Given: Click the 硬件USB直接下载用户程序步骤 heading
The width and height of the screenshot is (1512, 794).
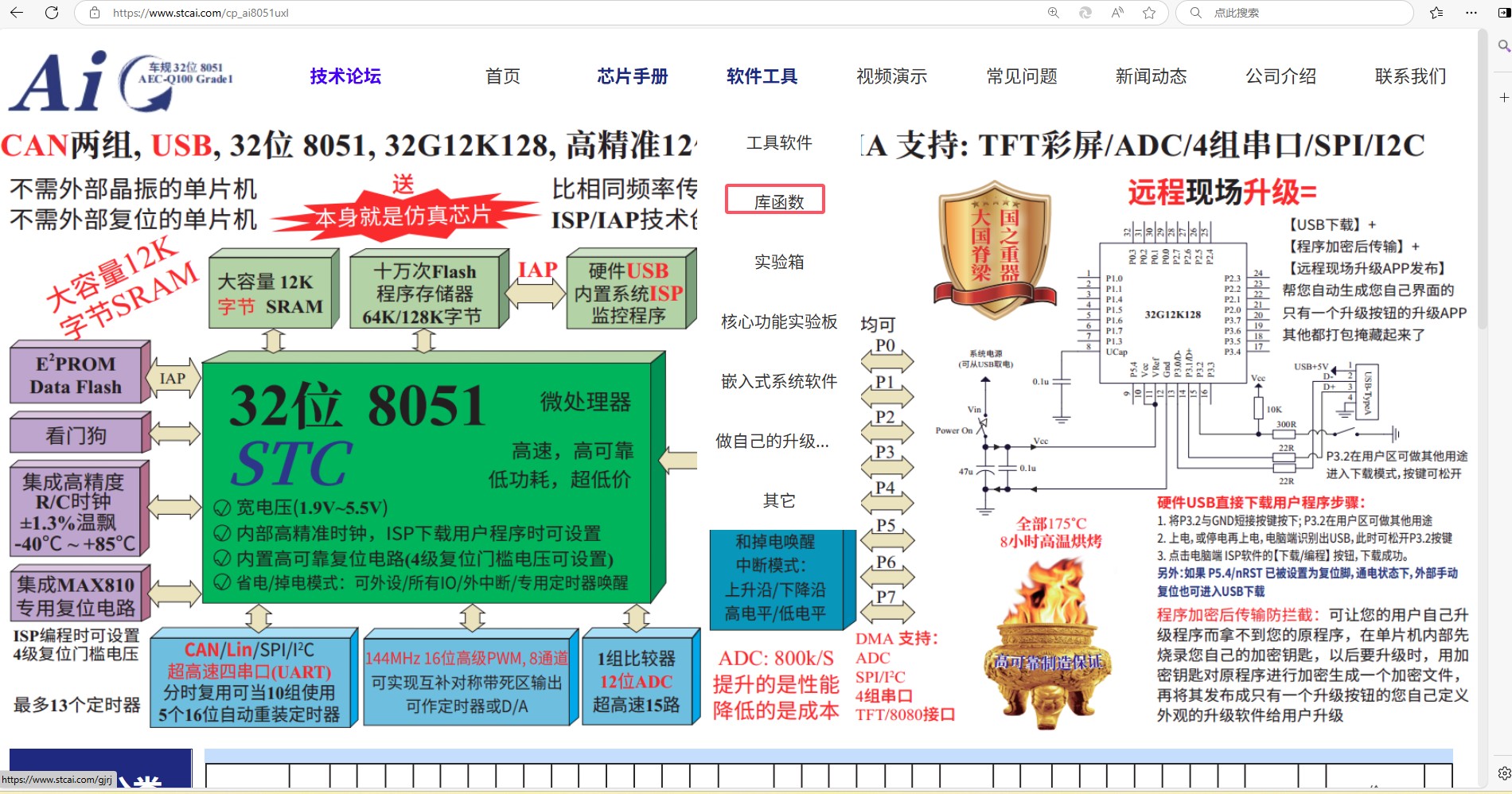Looking at the screenshot, I should (x=1261, y=503).
